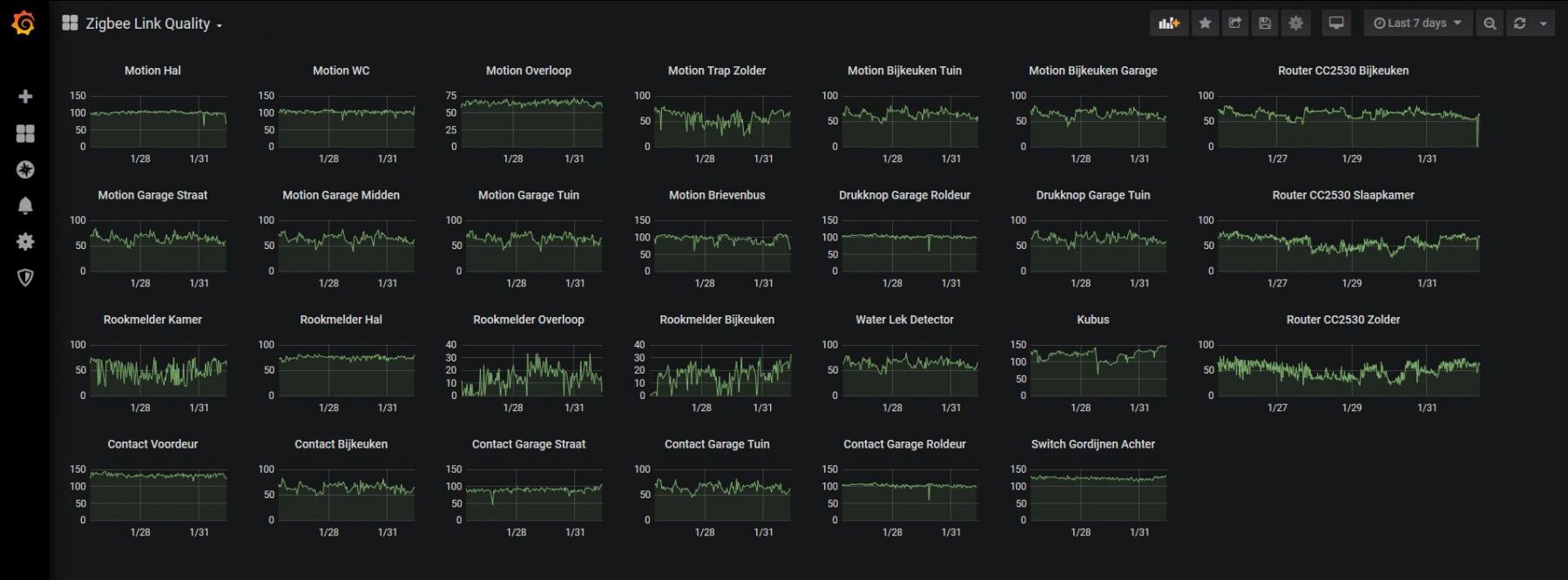The width and height of the screenshot is (1568, 580).
Task: Star this dashboard as favorite
Action: [1205, 24]
